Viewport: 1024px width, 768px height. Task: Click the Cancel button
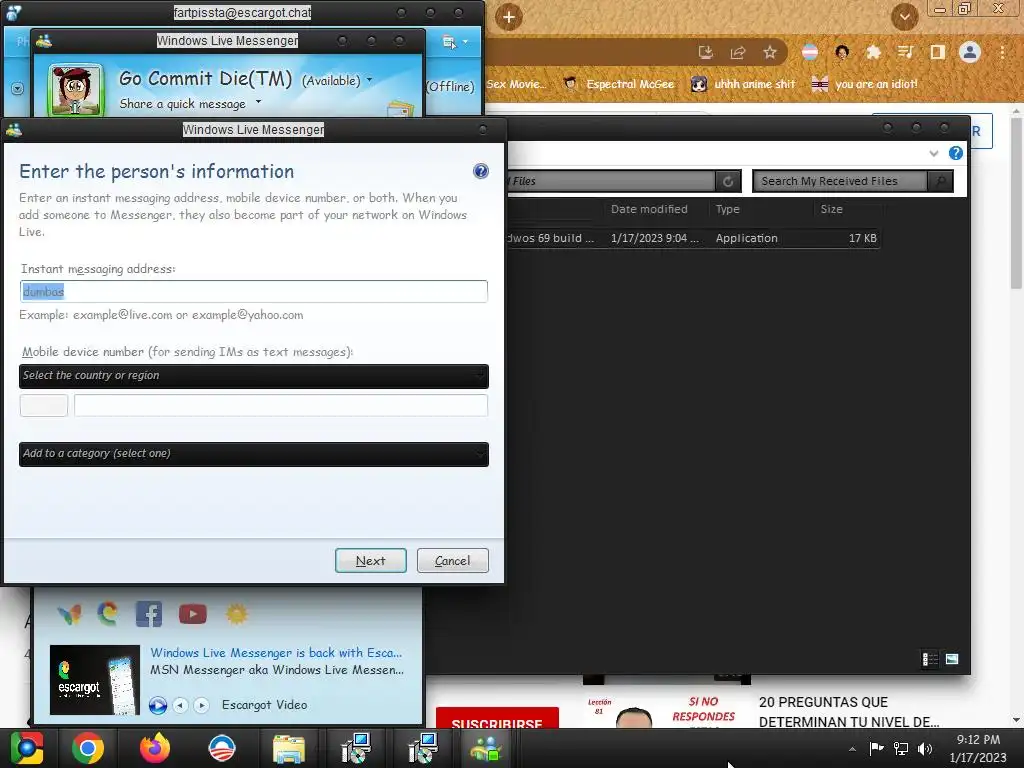(452, 560)
